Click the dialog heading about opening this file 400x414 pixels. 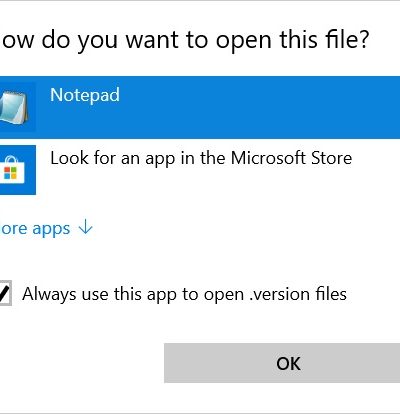tap(185, 41)
